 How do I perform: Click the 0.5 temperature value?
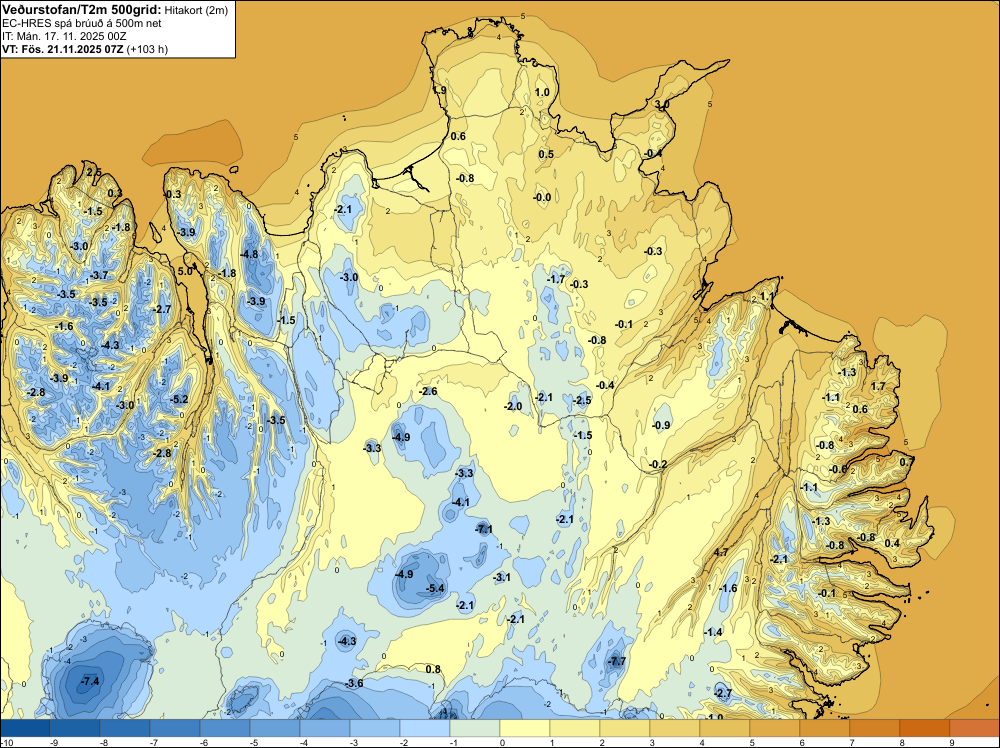coord(546,154)
